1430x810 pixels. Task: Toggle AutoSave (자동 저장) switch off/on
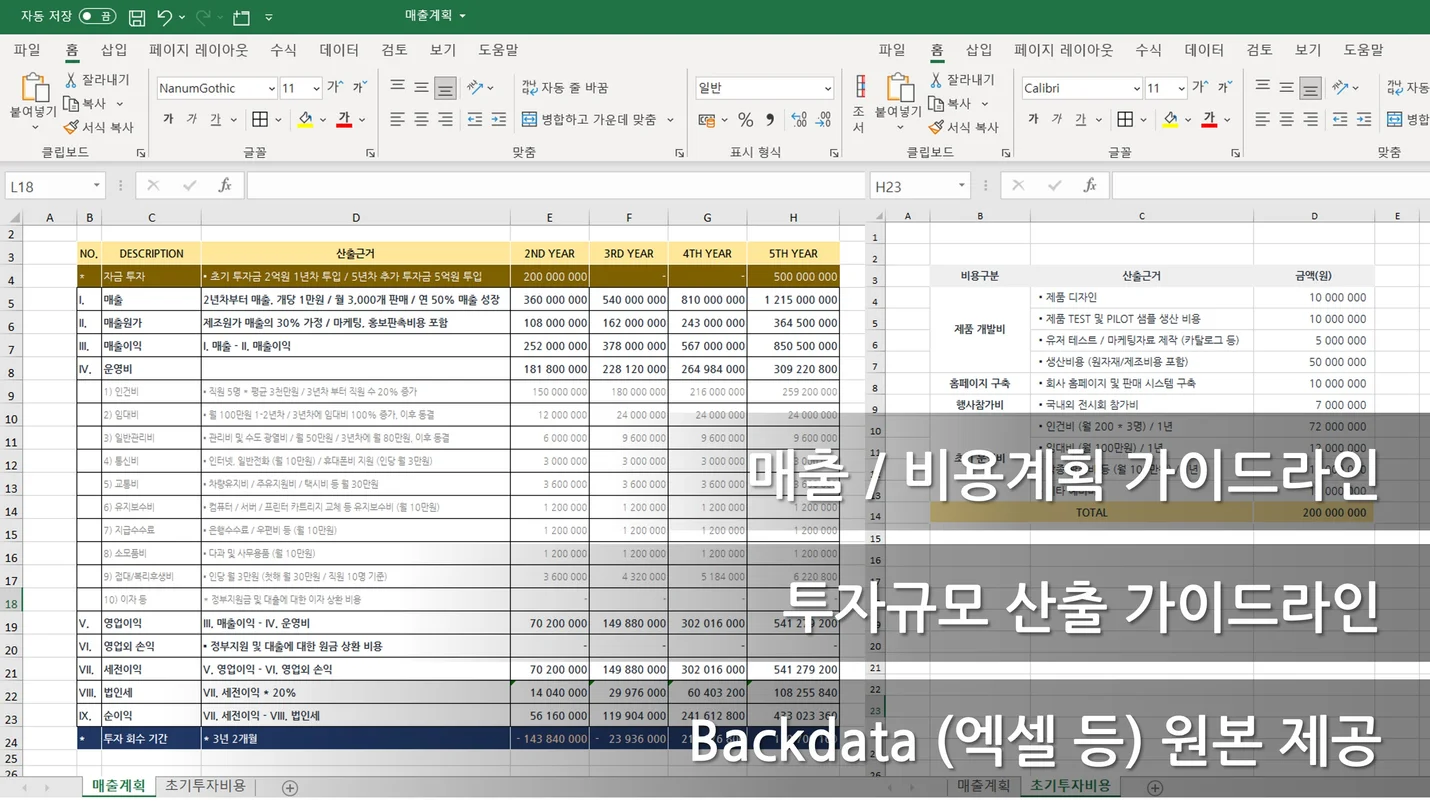[97, 16]
